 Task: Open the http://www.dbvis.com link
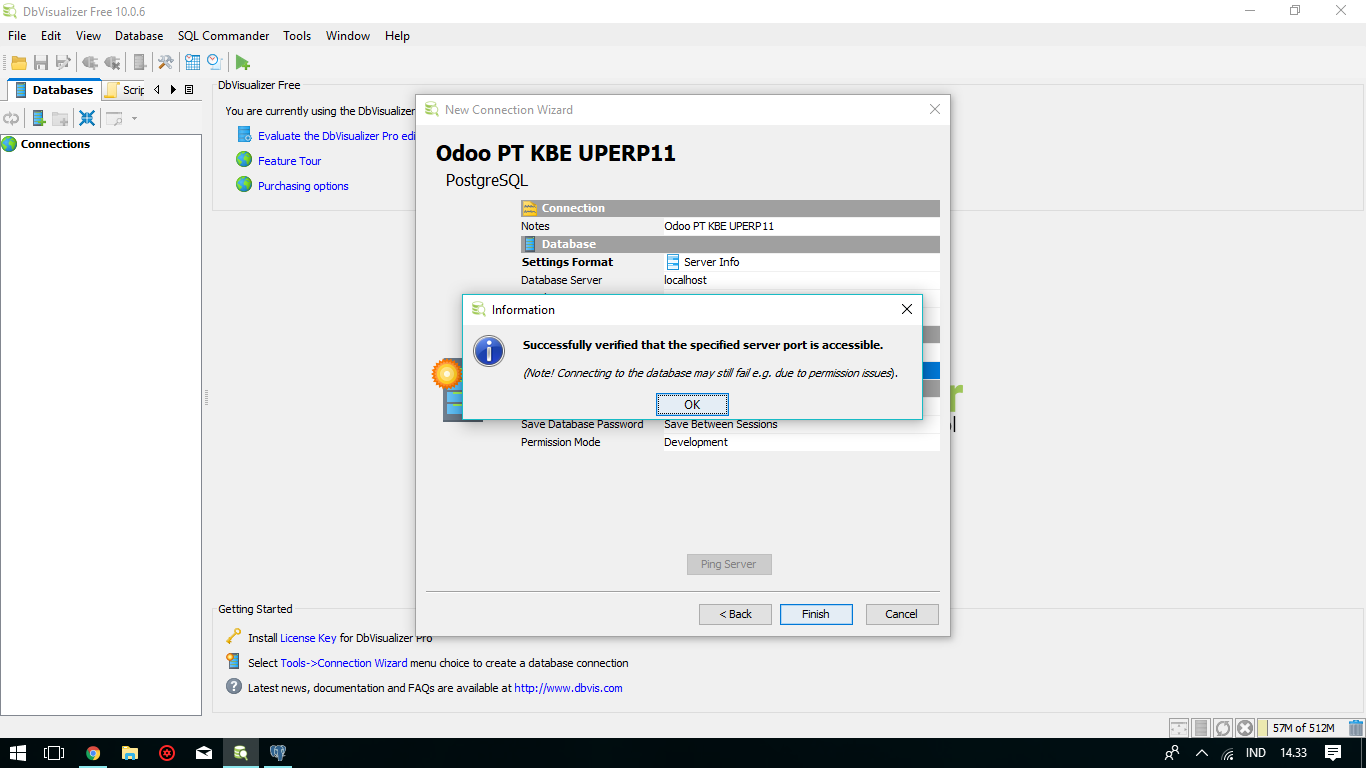(x=568, y=688)
